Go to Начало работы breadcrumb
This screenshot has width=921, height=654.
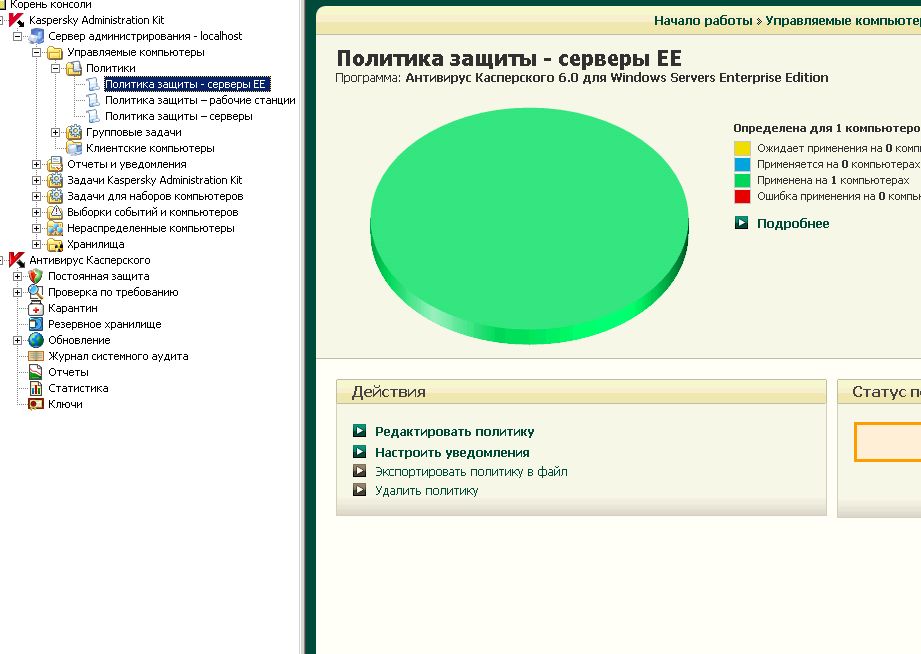point(703,21)
